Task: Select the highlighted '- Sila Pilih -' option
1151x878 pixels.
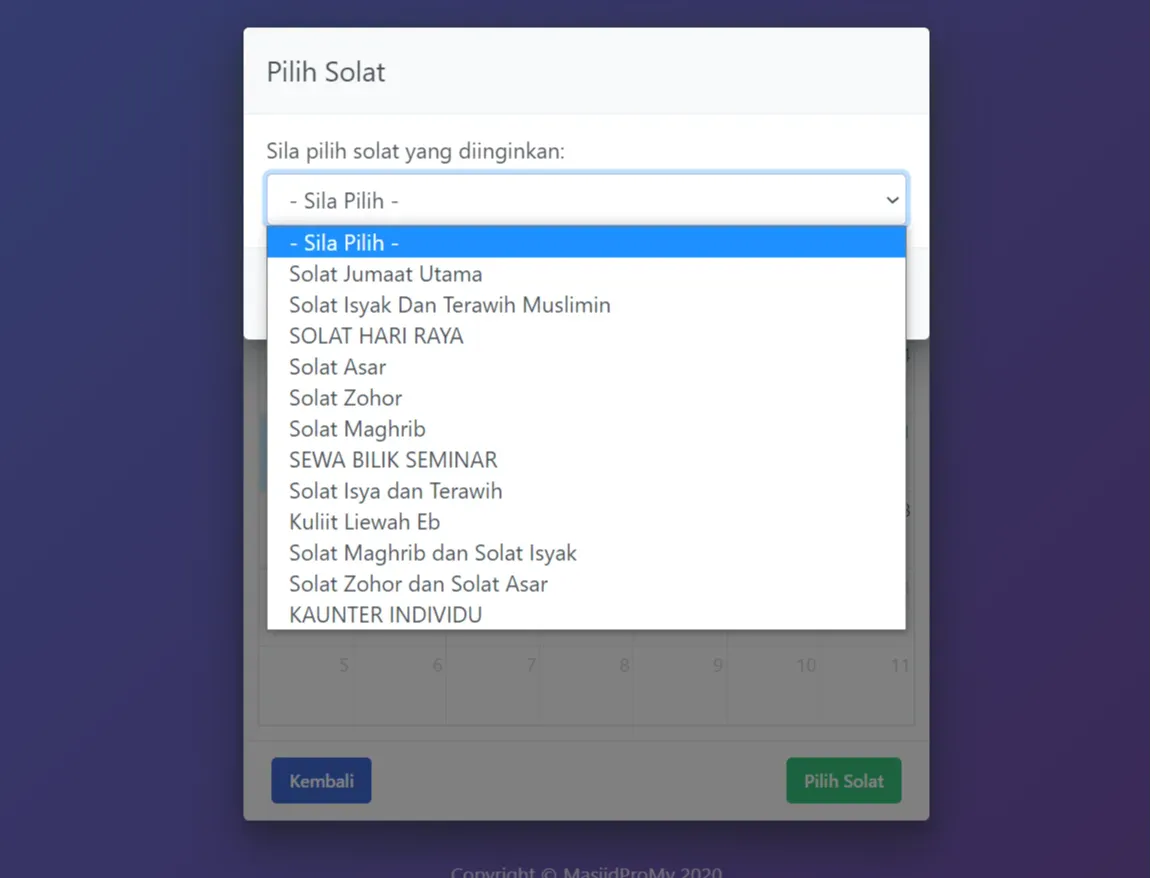Action: 585,243
